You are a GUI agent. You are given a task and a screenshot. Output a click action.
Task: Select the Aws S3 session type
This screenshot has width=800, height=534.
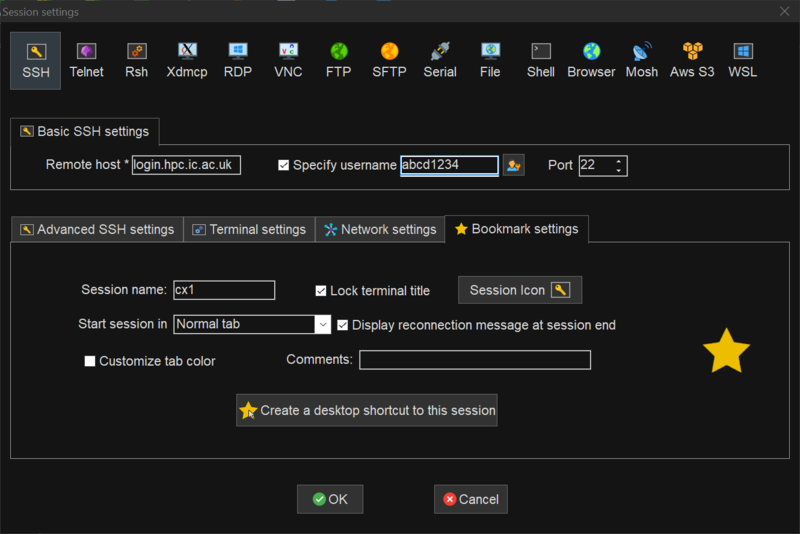(x=692, y=61)
